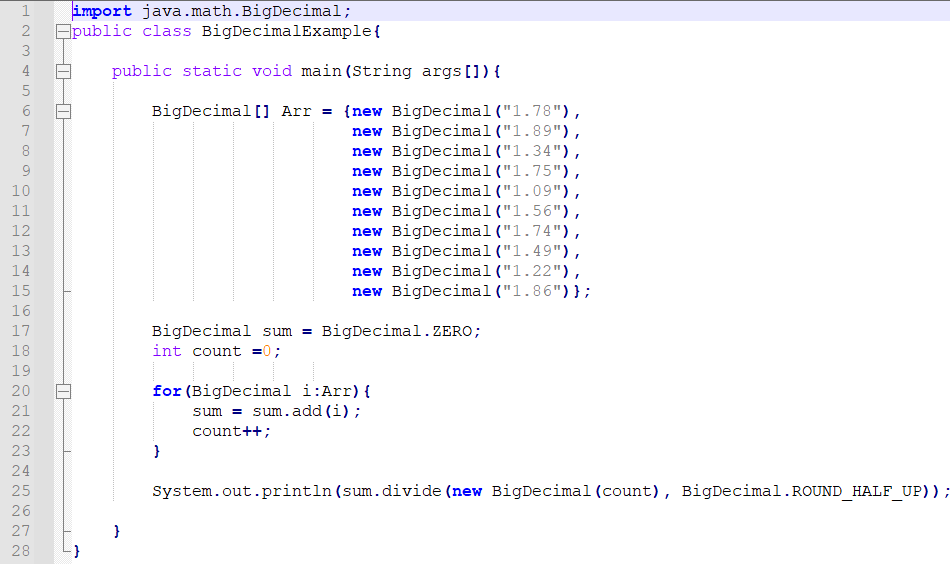
Task: Click the string value "1.75"
Action: coord(532,171)
